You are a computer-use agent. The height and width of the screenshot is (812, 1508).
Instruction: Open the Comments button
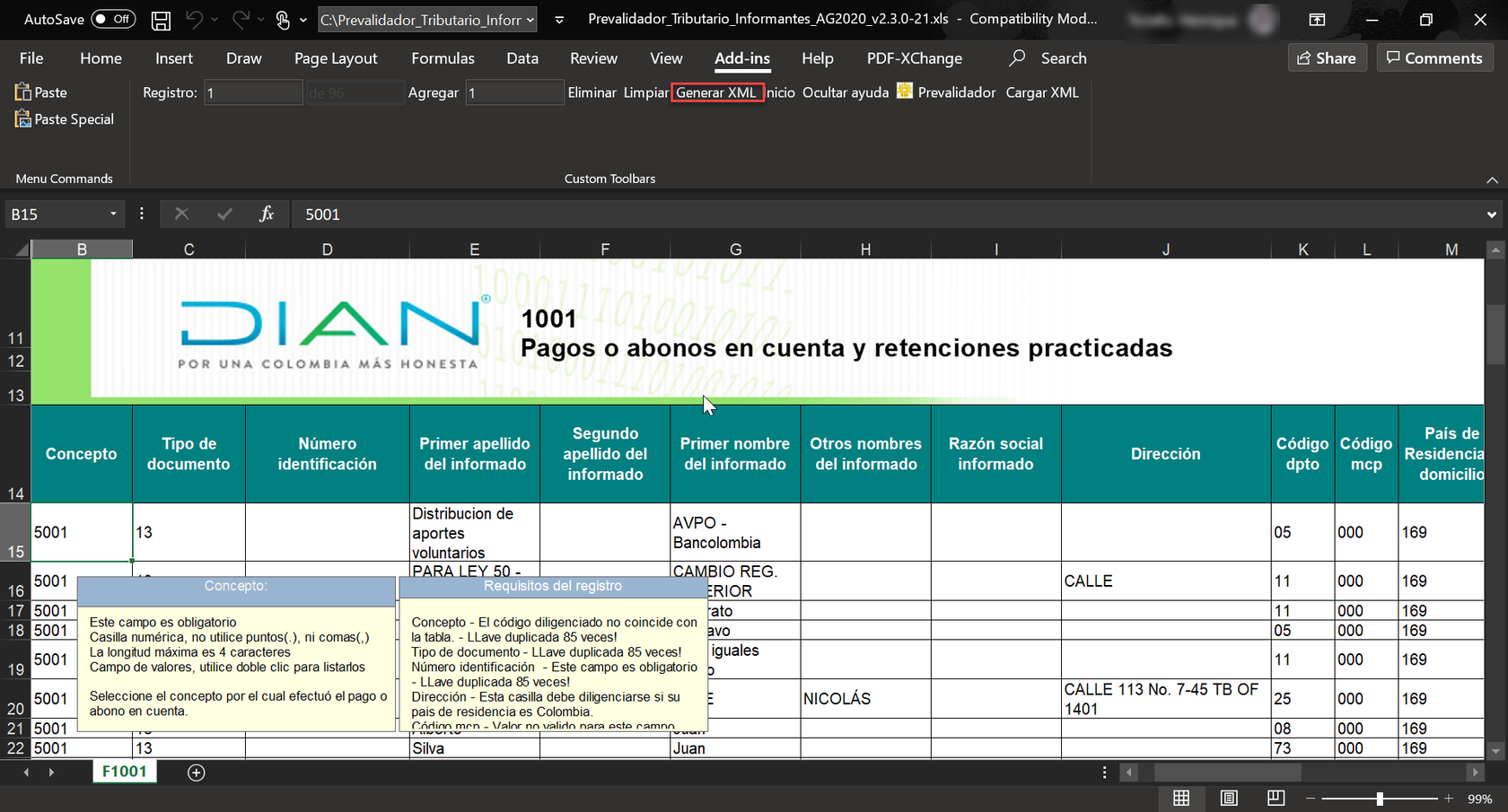pyautogui.click(x=1434, y=58)
